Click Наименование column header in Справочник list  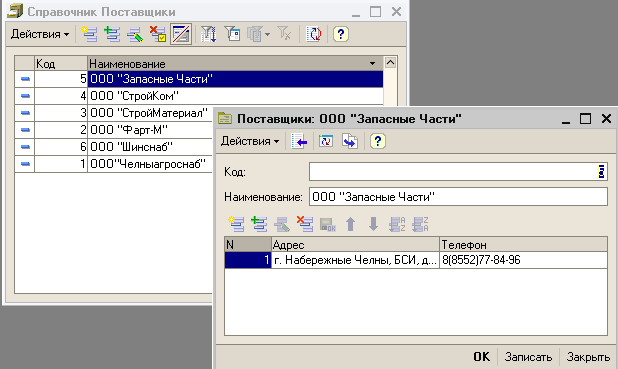point(235,63)
